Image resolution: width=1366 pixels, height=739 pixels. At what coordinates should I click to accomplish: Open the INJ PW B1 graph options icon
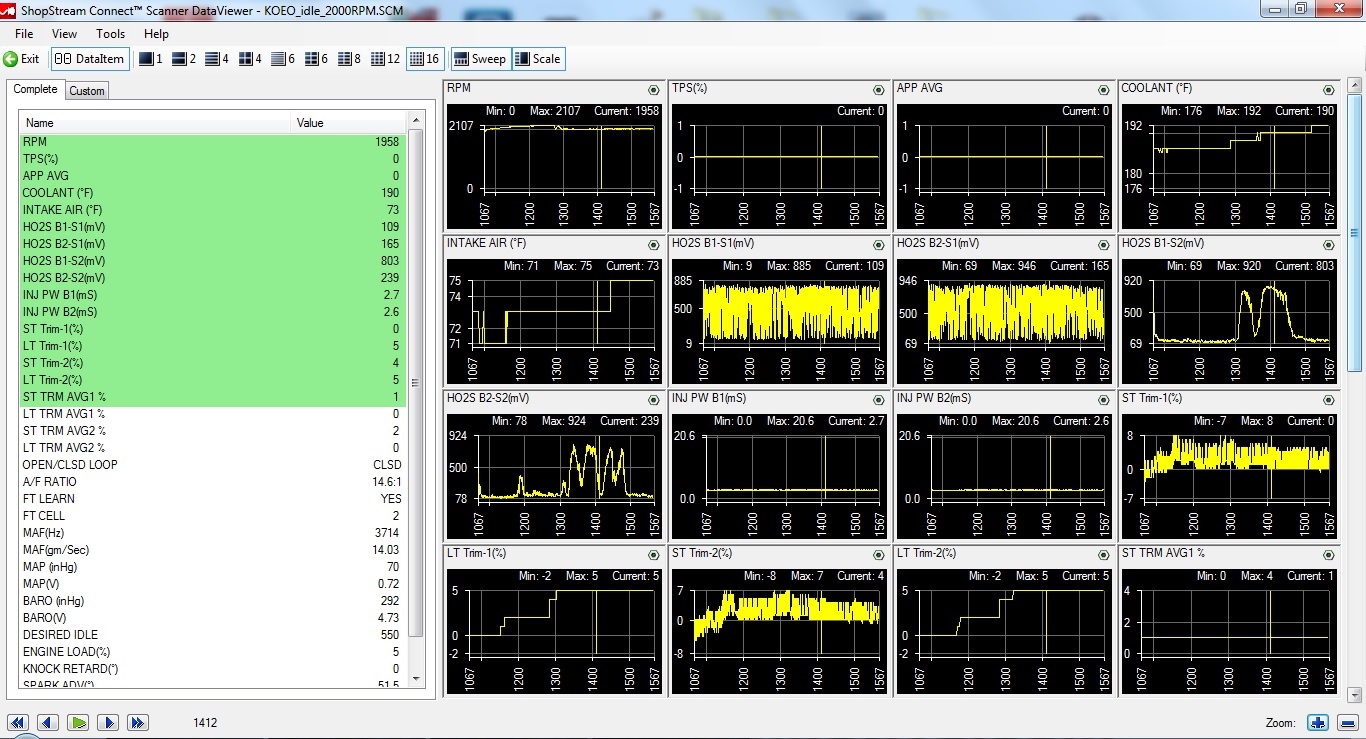click(879, 400)
